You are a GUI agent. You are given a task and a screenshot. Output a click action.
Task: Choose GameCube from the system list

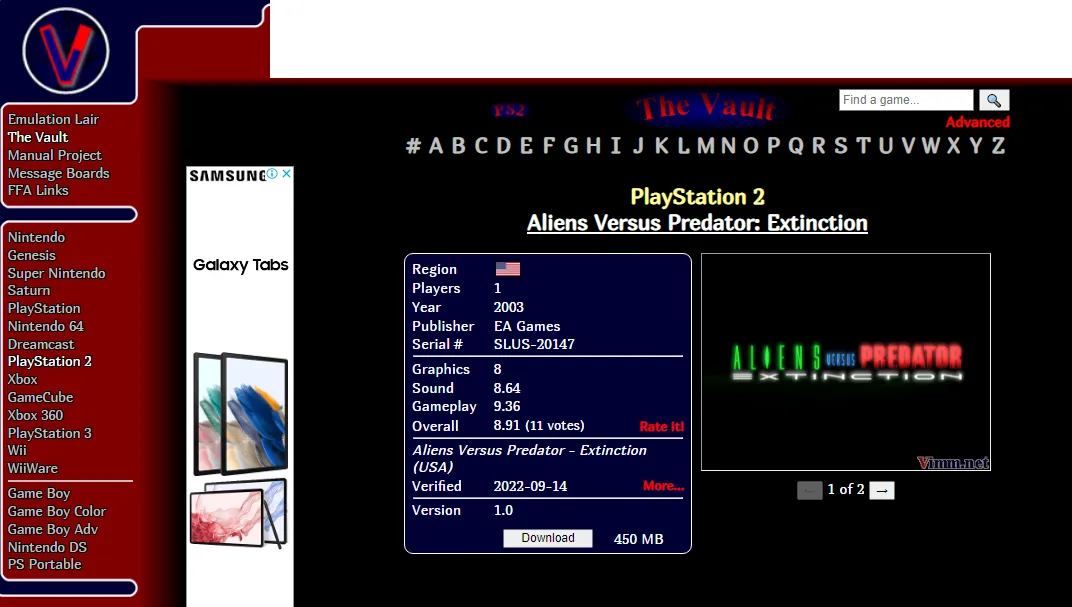(x=40, y=397)
